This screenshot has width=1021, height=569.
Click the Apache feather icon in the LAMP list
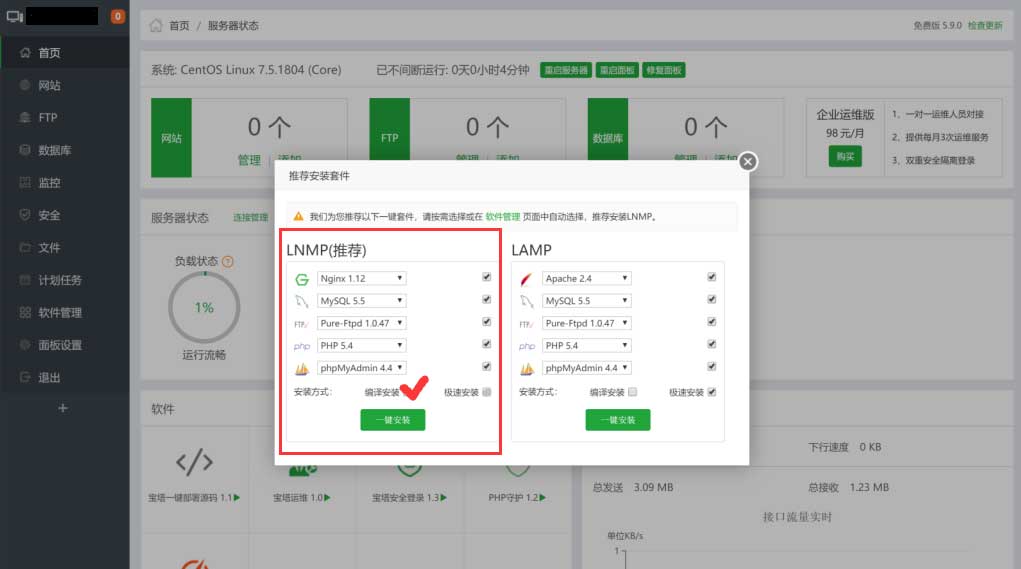point(526,279)
